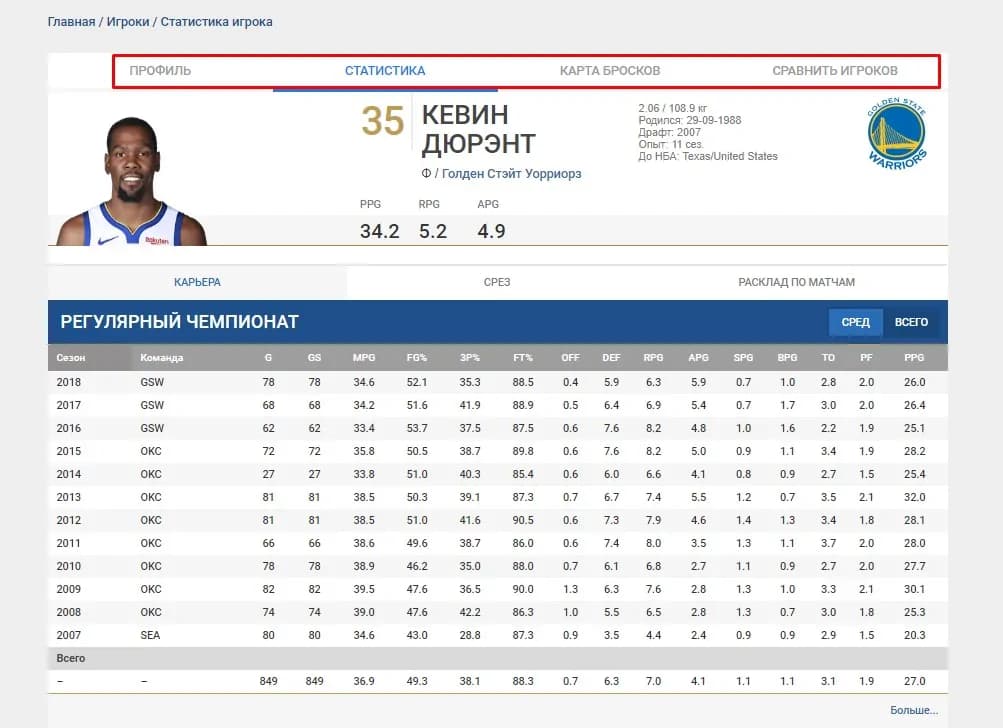Open the КАРТА БРОСКОВ tab

[x=610, y=71]
